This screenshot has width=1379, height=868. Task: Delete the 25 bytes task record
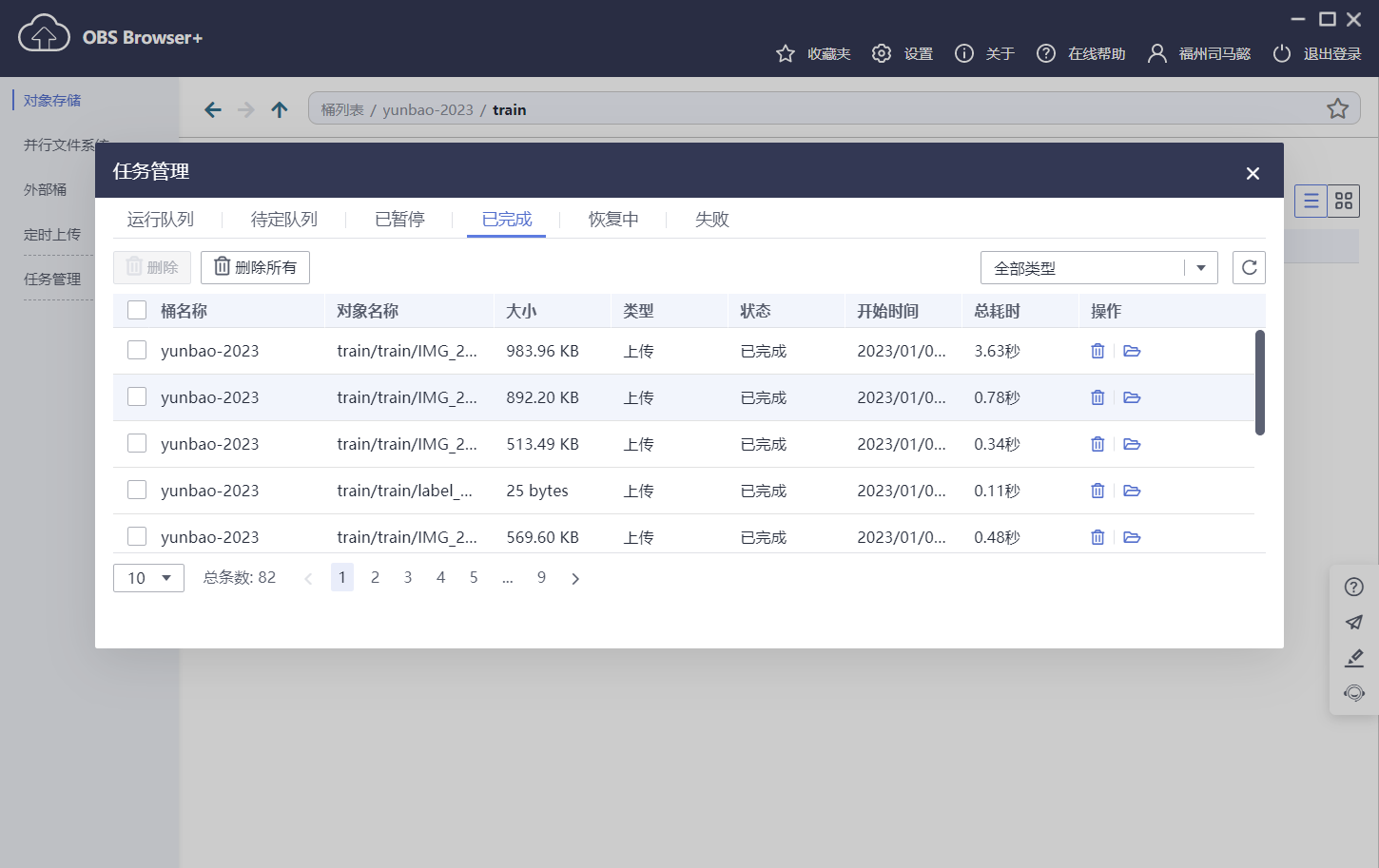click(1097, 491)
